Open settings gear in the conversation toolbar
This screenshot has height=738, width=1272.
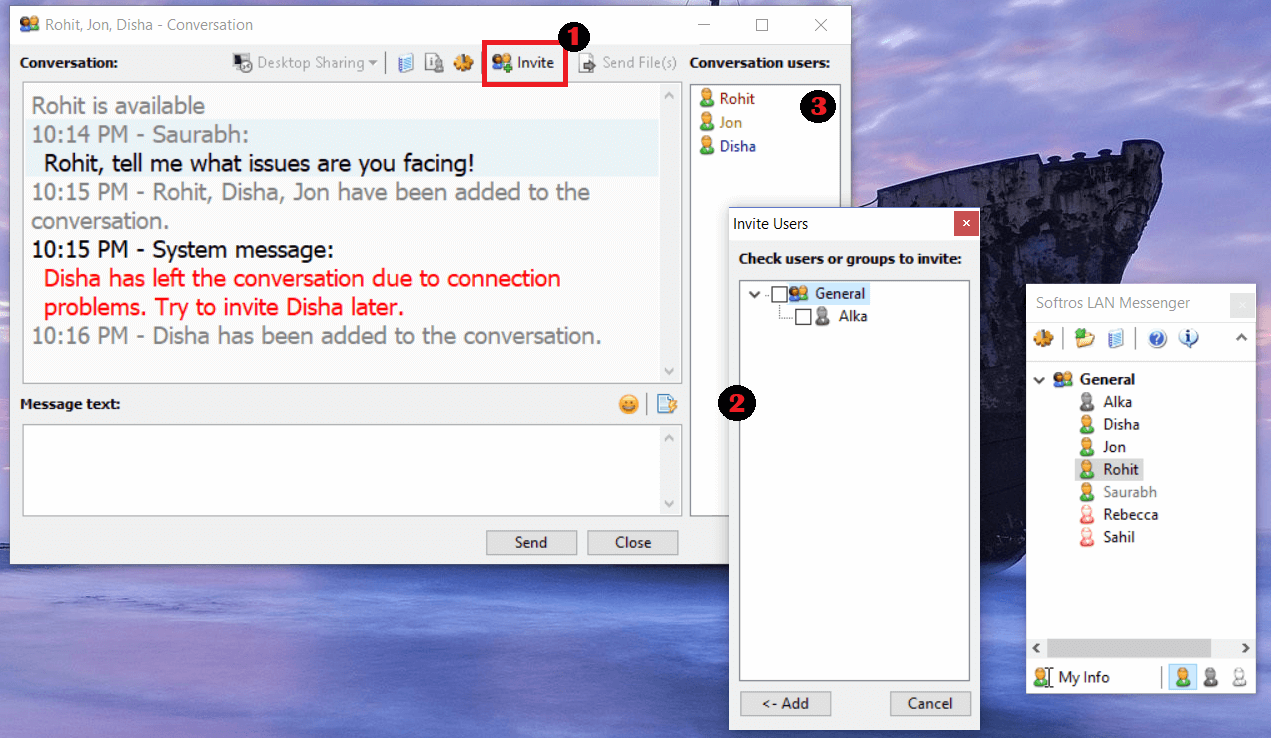[x=463, y=63]
